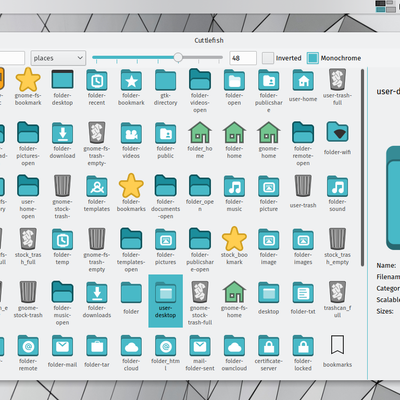The image size is (400, 400).
Task: Select the folder-tar icon
Action: [97, 345]
